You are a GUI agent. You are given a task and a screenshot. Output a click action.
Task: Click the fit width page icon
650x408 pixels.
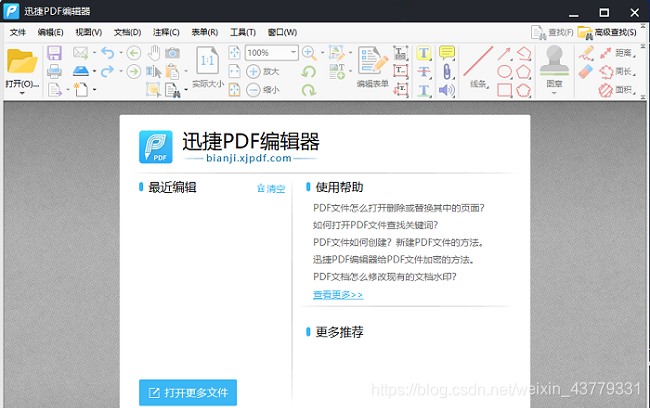click(234, 71)
